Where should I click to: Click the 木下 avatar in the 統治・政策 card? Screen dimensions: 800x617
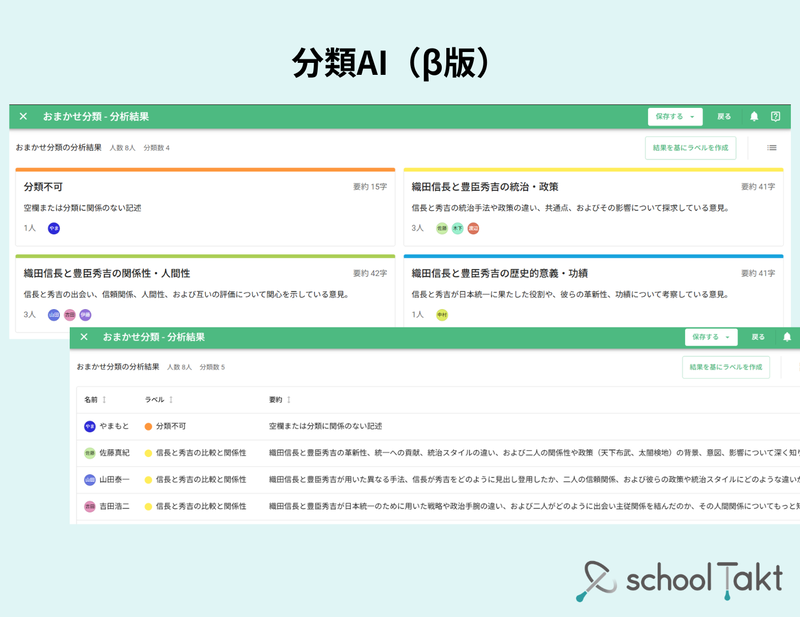click(460, 227)
